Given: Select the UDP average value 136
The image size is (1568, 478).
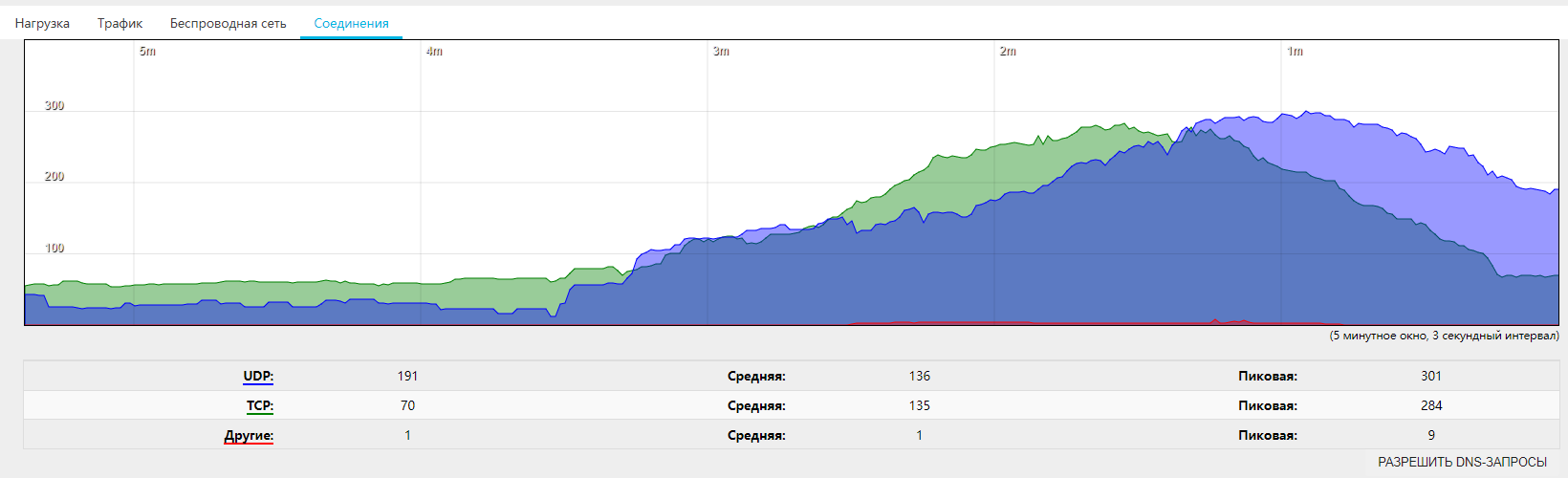Looking at the screenshot, I should coord(920,376).
